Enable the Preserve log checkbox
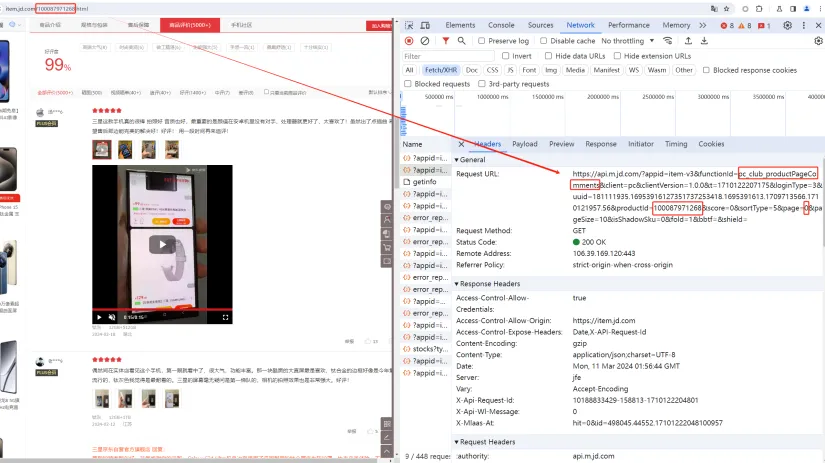825x463 pixels. click(483, 41)
